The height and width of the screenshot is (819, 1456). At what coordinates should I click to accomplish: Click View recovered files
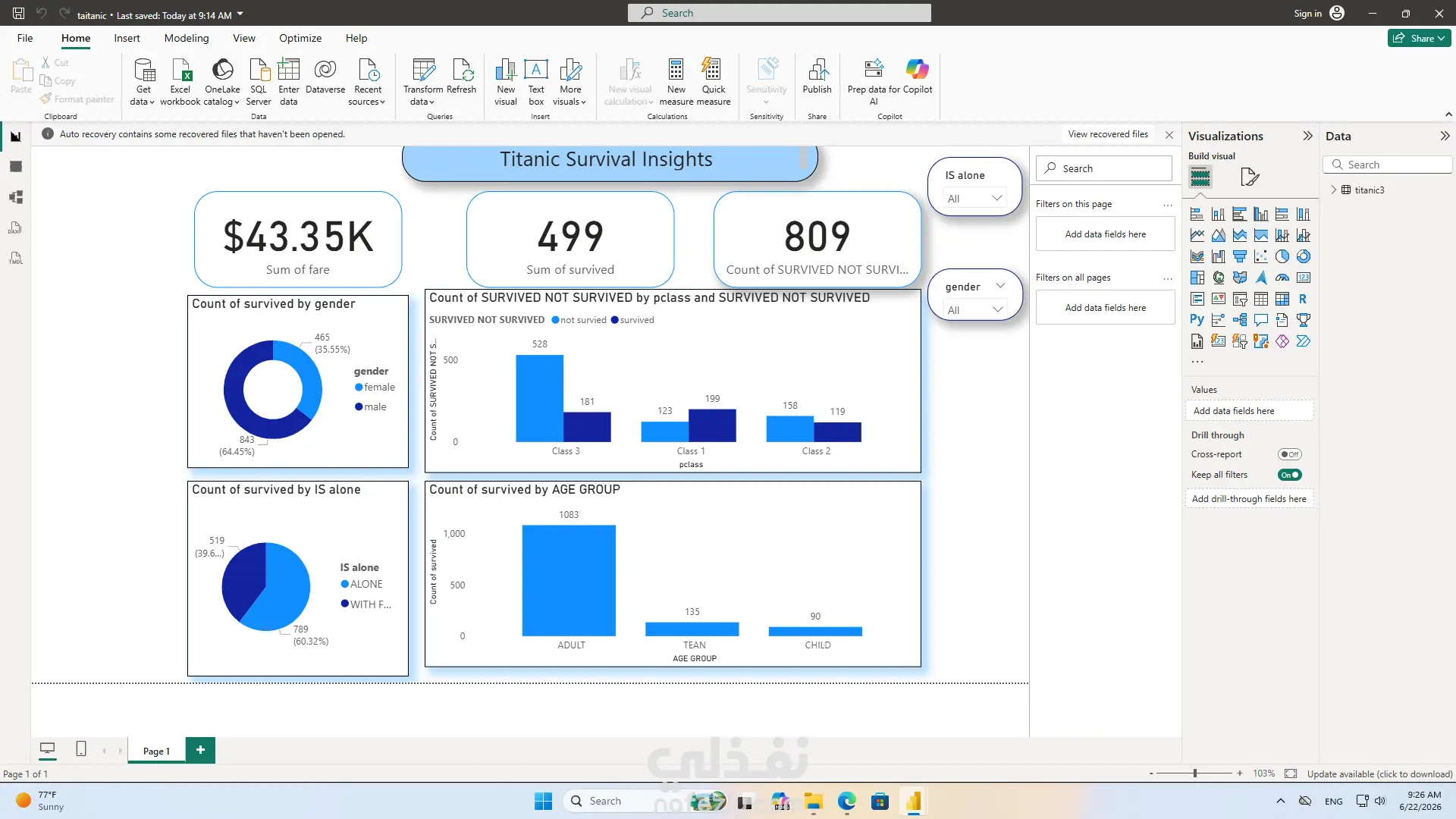[1108, 134]
